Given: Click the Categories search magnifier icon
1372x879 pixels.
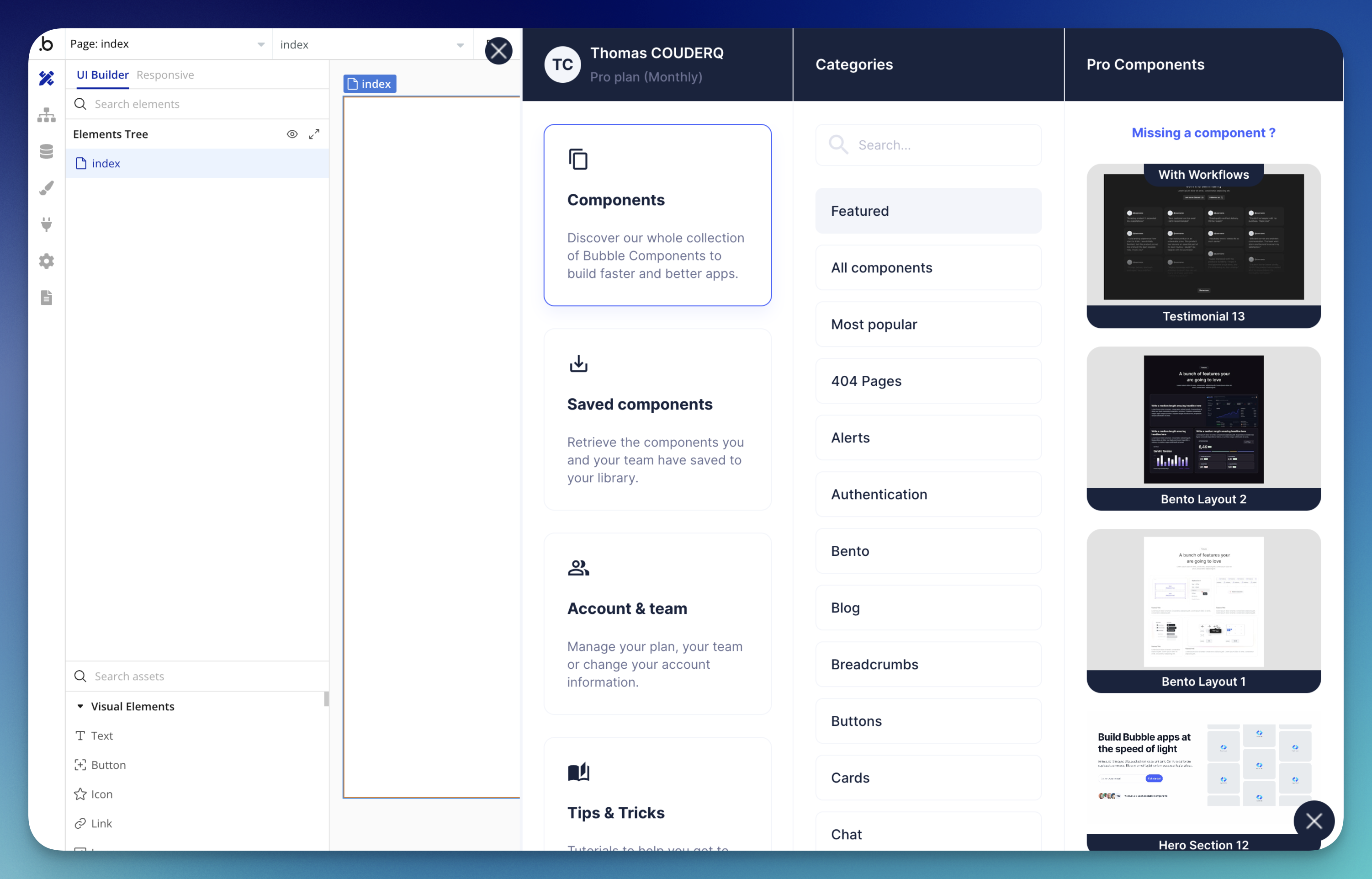Looking at the screenshot, I should click(839, 144).
